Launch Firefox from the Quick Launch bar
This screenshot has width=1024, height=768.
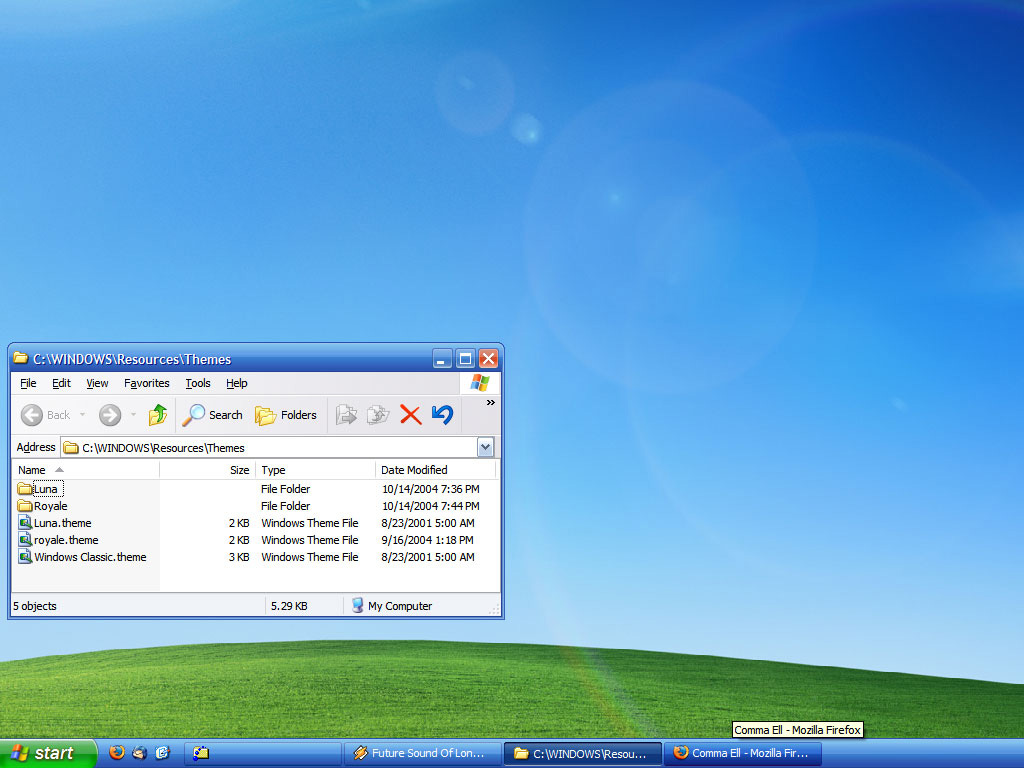[117, 753]
